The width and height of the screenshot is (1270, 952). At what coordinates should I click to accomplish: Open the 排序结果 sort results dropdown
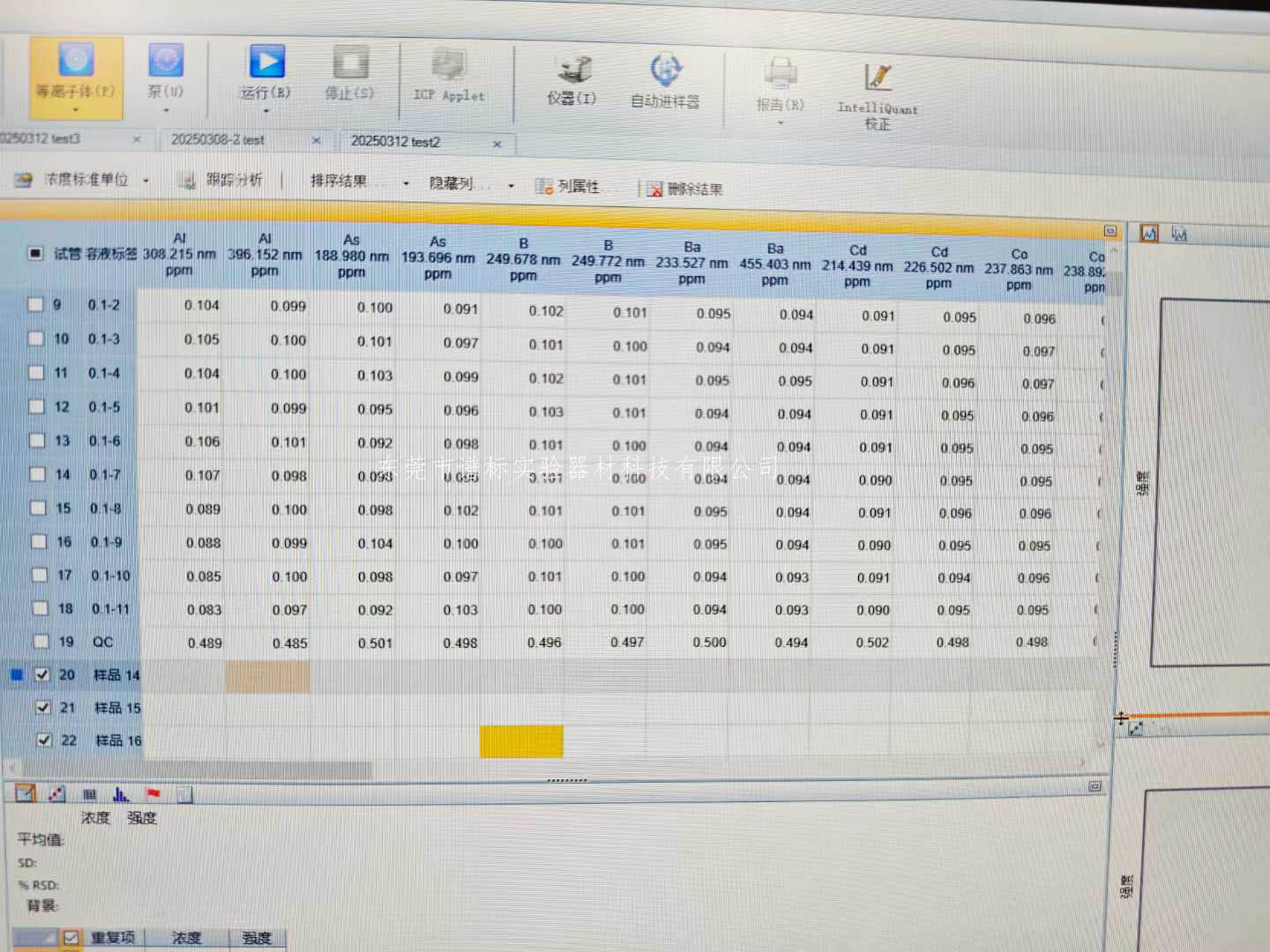point(406,183)
